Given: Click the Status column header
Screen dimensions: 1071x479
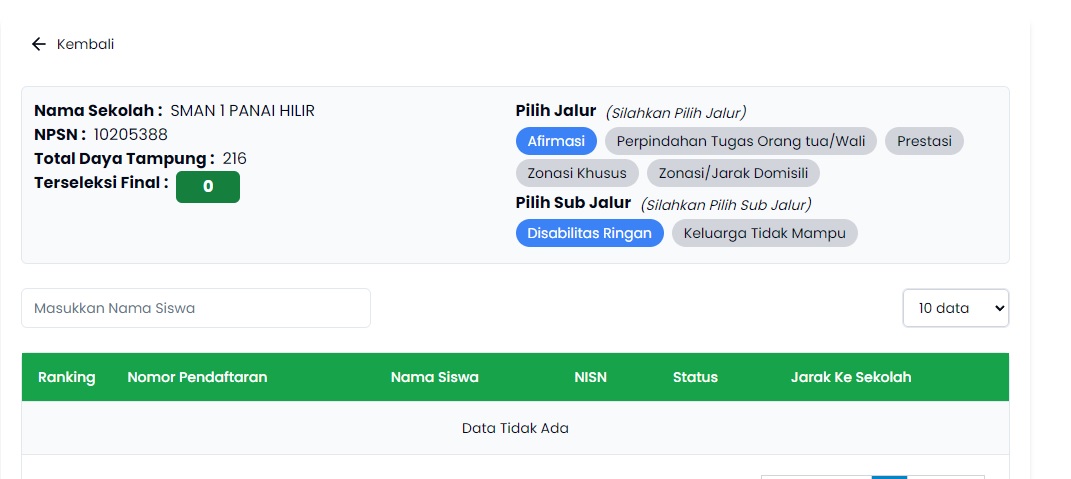Looking at the screenshot, I should coord(695,377).
